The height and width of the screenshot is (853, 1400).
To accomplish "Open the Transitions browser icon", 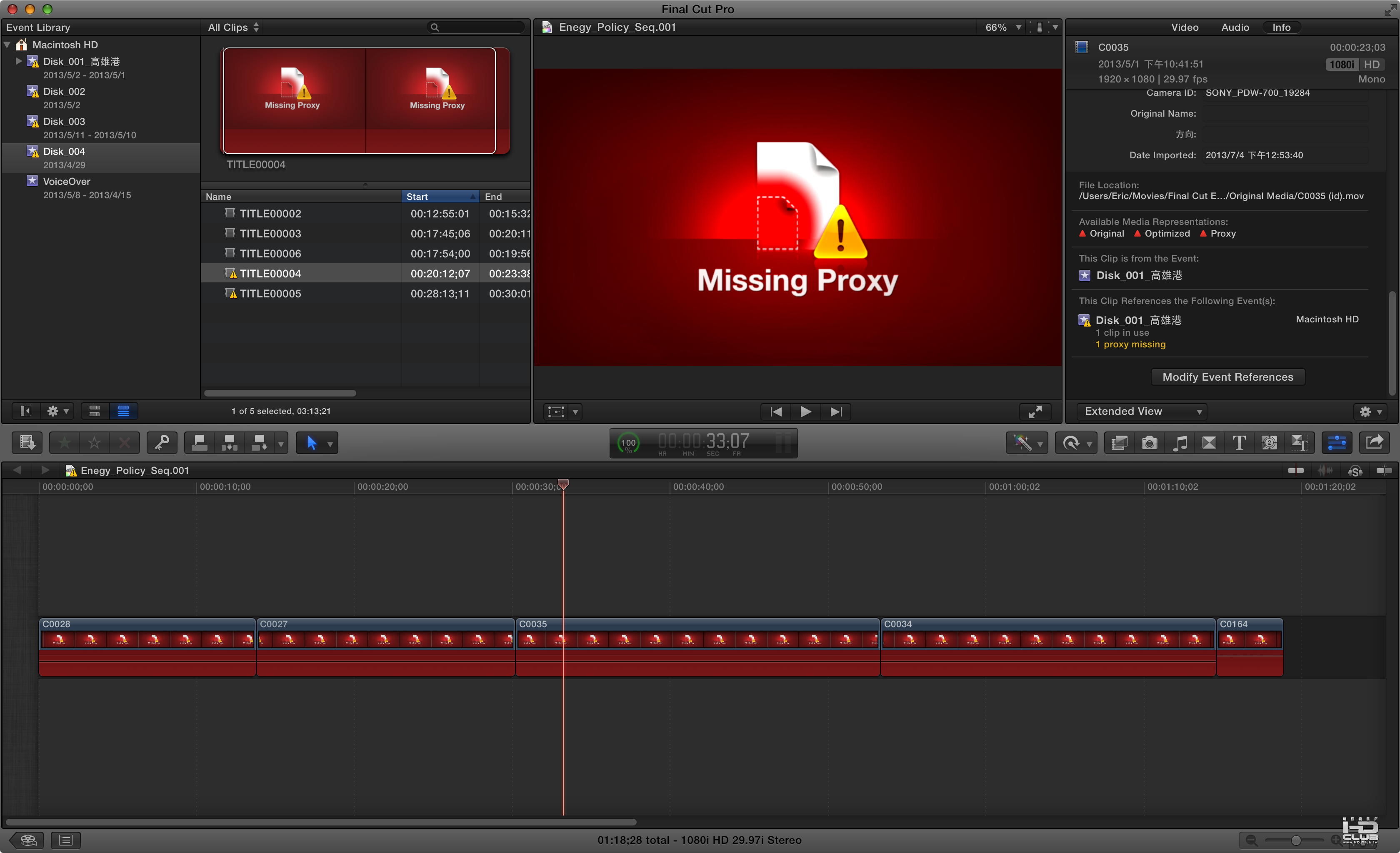I will [x=1209, y=442].
